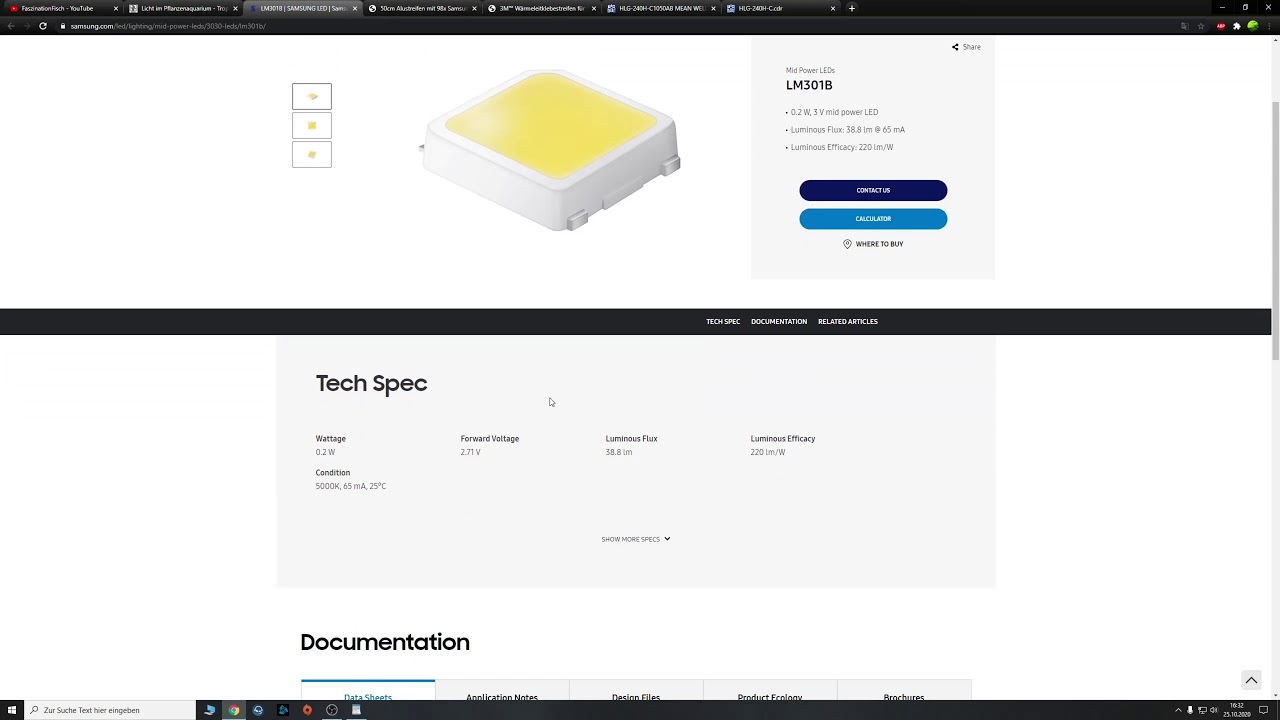Switch to the FaszinationFisch YouTube browser tab
The height and width of the screenshot is (720, 1280).
[62, 8]
